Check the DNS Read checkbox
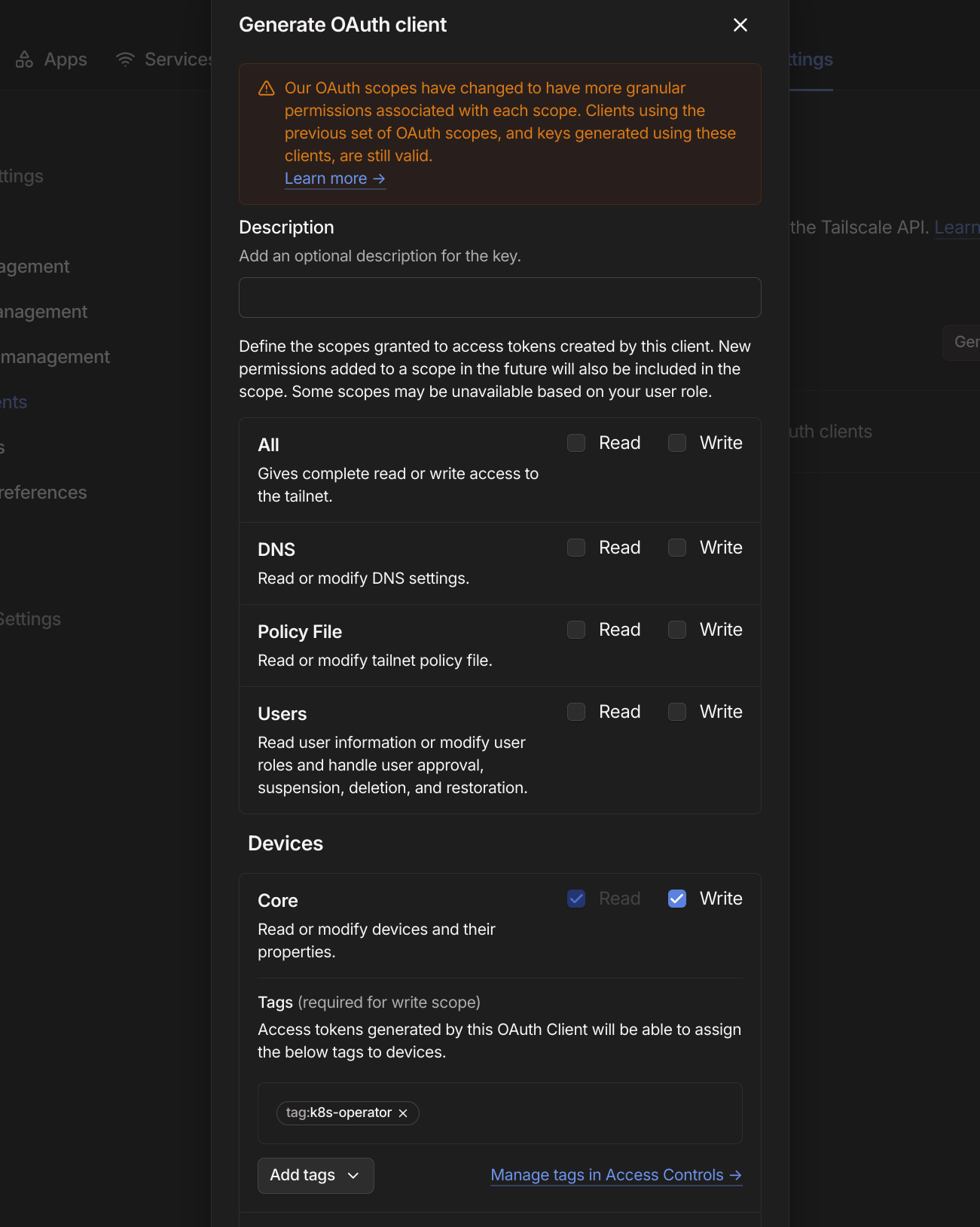Viewport: 980px width, 1227px height. click(x=576, y=548)
